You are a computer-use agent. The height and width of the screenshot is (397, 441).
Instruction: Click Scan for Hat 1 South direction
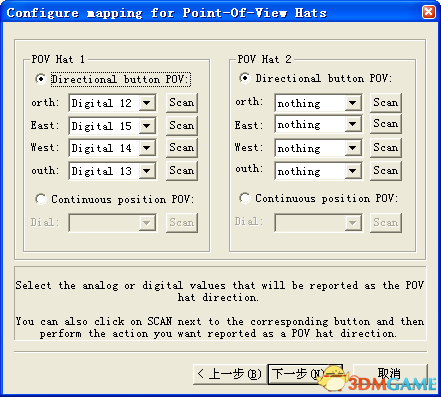click(182, 171)
